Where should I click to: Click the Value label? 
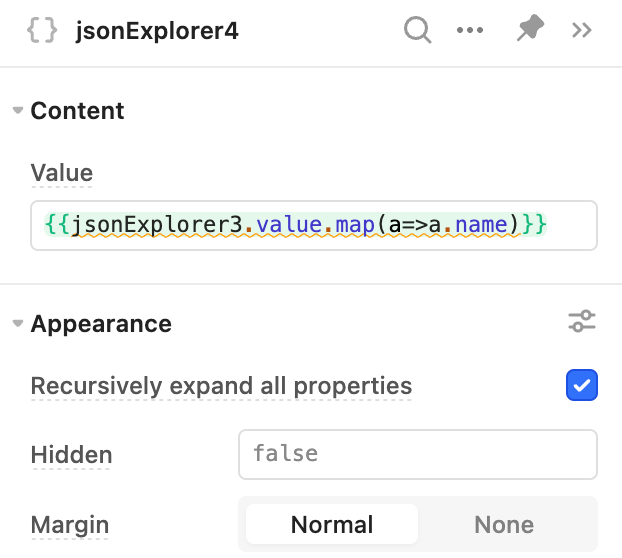click(62, 173)
